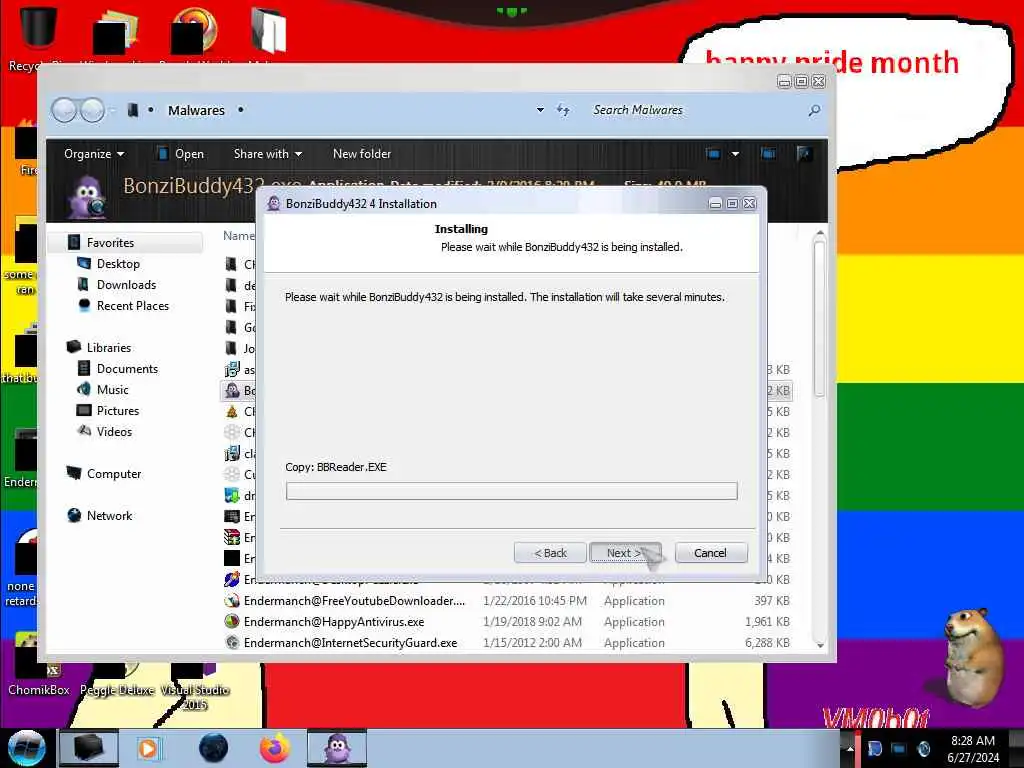Click Malwares in the address bar
Viewport: 1024px width, 768px height.
click(196, 110)
